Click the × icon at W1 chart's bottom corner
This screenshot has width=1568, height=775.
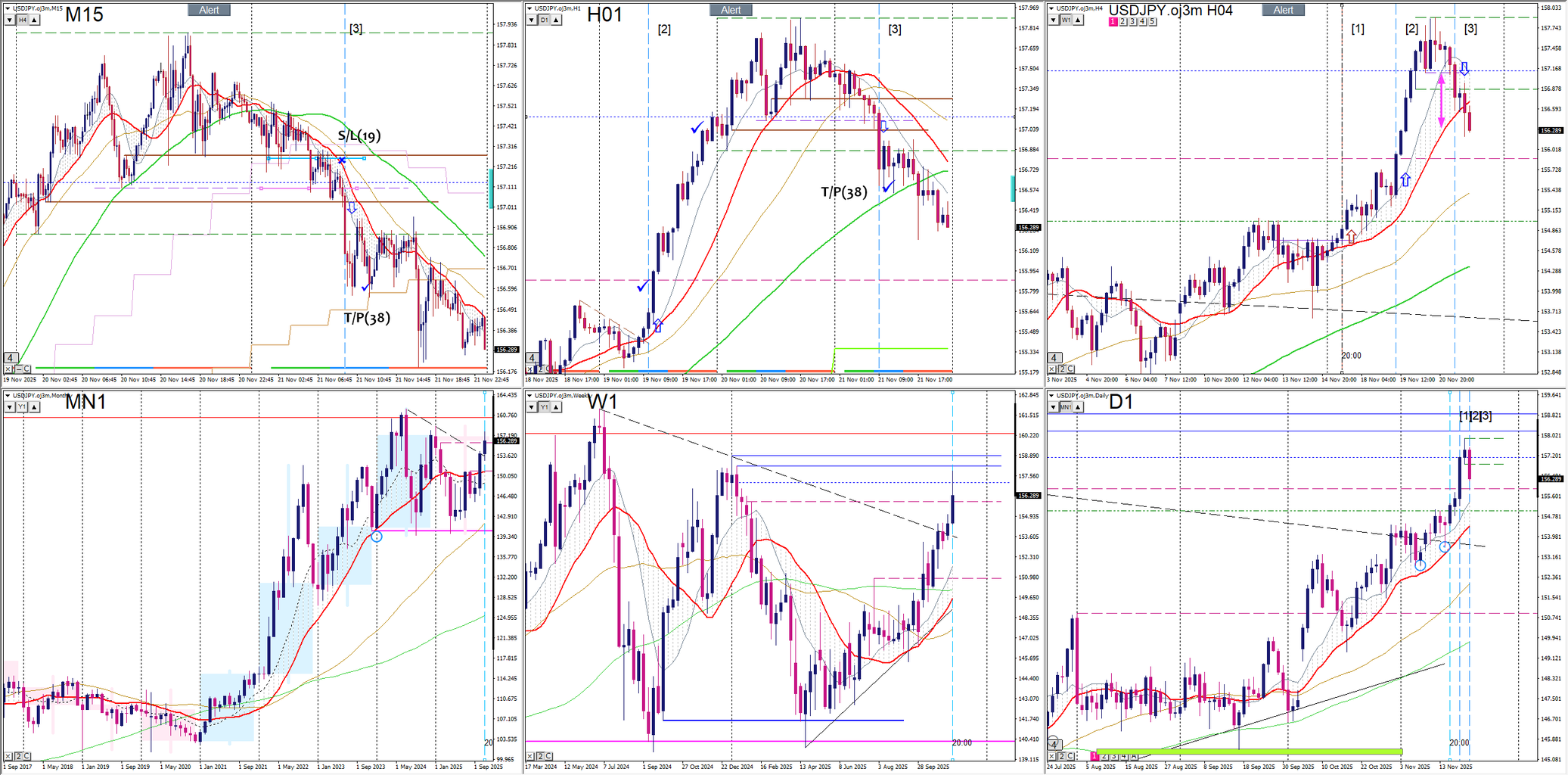coord(531,756)
